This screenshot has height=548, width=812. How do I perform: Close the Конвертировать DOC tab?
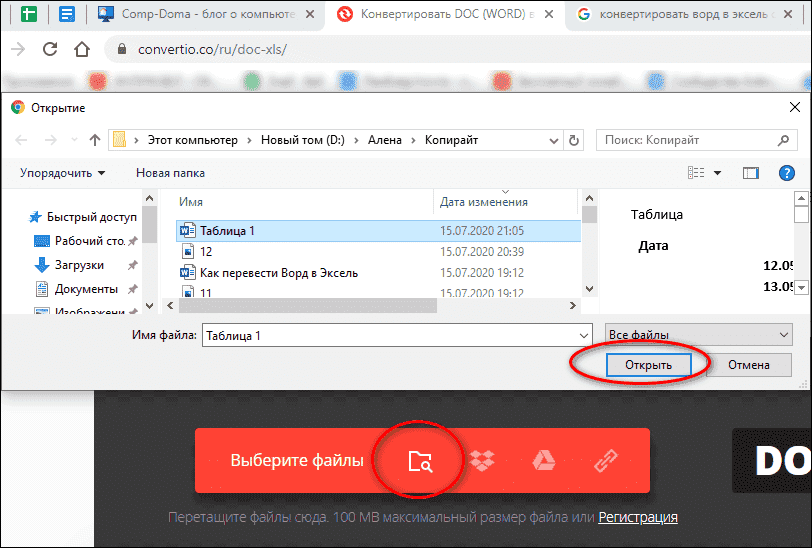click(549, 14)
